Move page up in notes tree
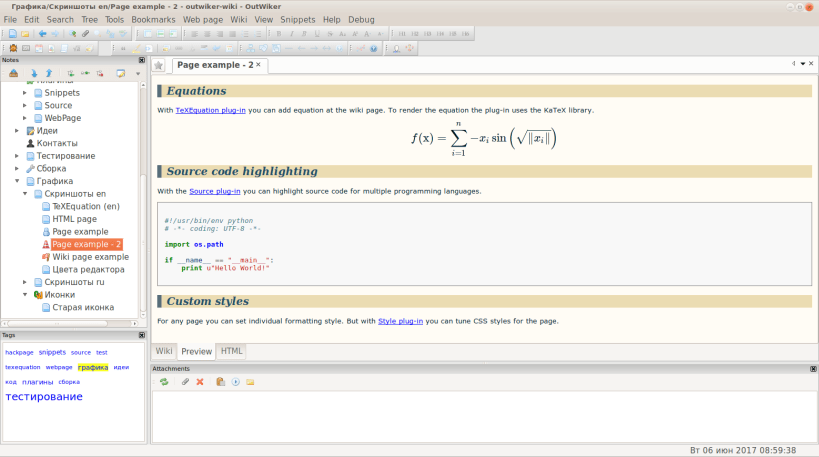Screen dimensions: 819x457 click(49, 74)
